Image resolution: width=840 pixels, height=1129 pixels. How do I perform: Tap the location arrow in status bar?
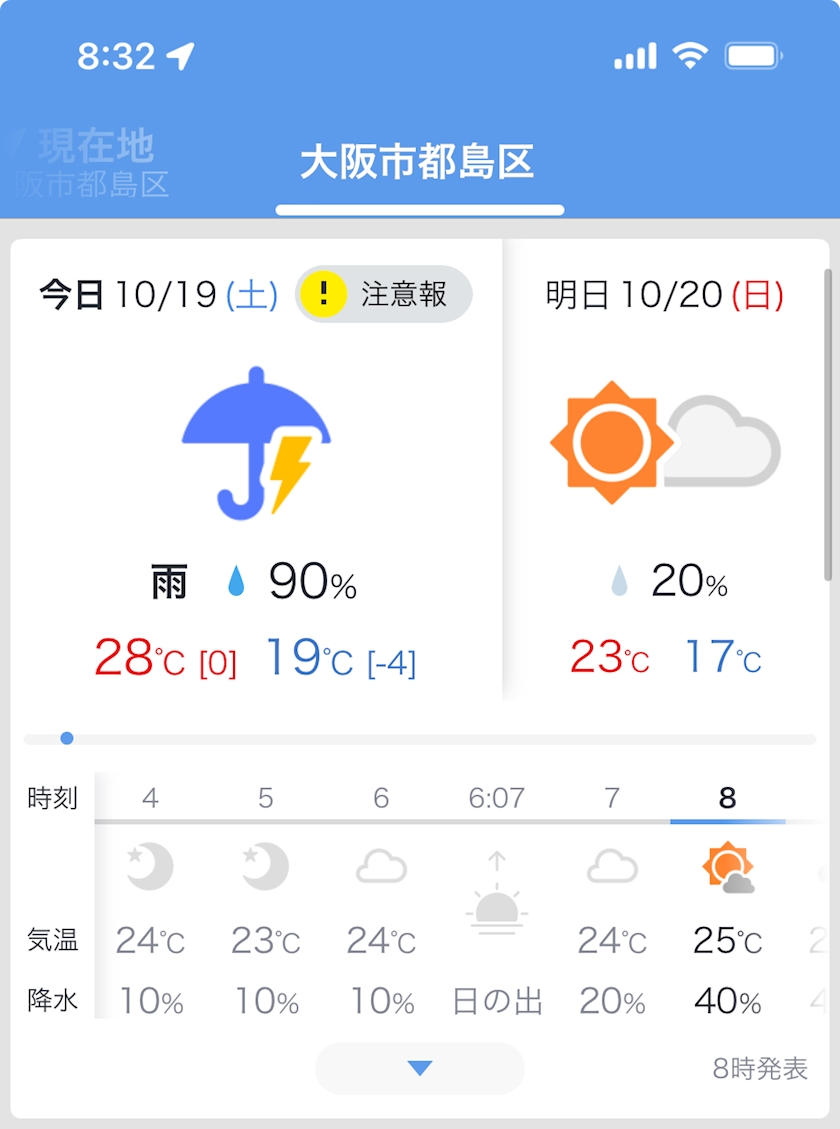180,56
